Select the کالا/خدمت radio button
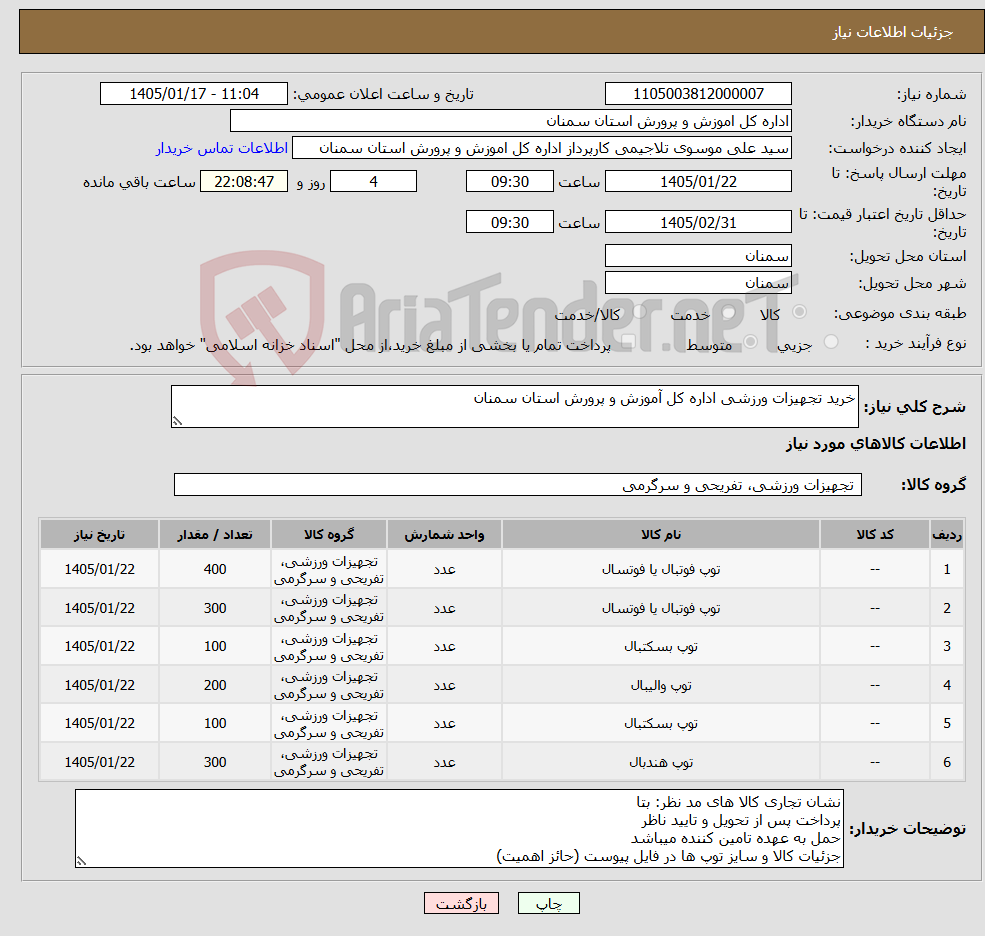This screenshot has width=985, height=936. 639,312
